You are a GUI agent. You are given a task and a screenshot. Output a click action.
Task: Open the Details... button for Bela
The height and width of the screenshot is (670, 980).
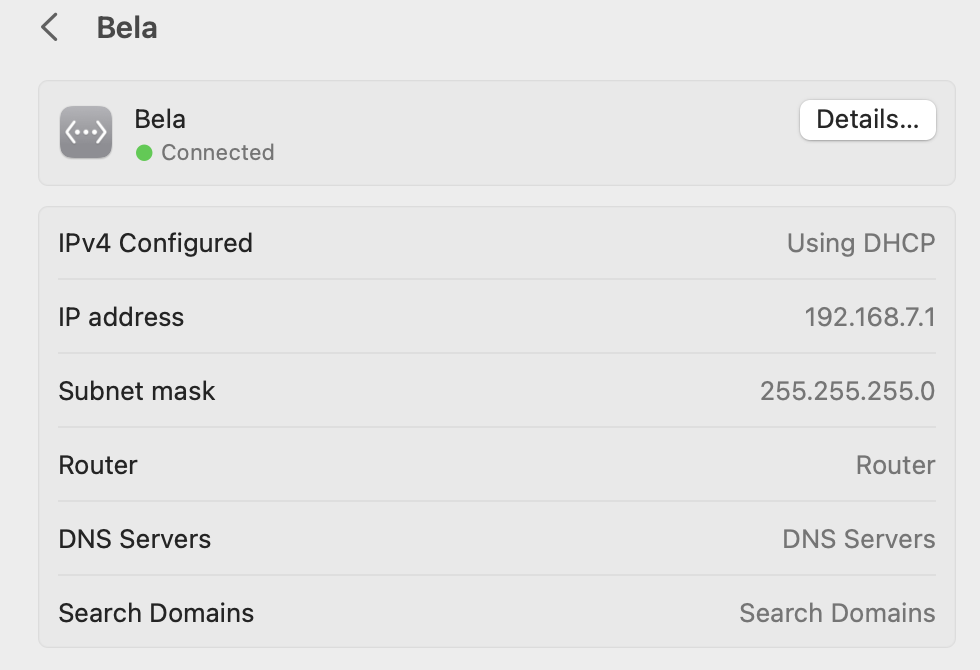pyautogui.click(x=867, y=120)
